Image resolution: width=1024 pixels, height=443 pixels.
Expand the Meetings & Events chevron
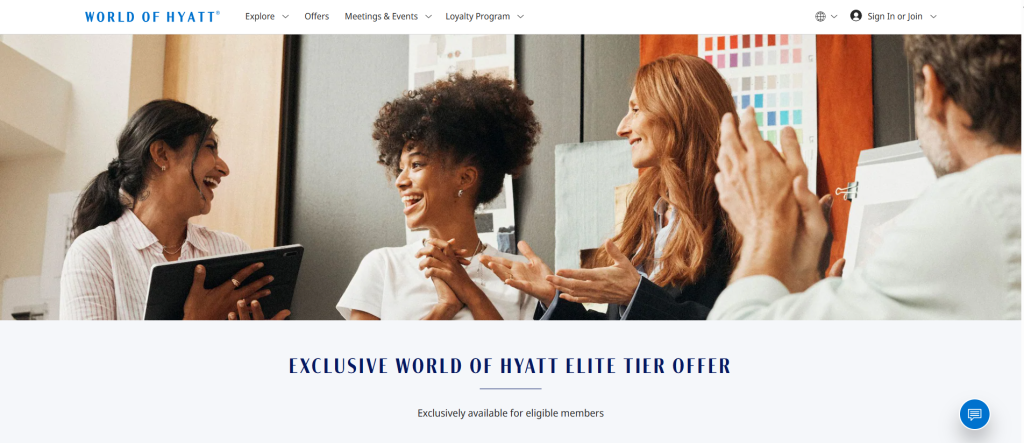coord(428,17)
